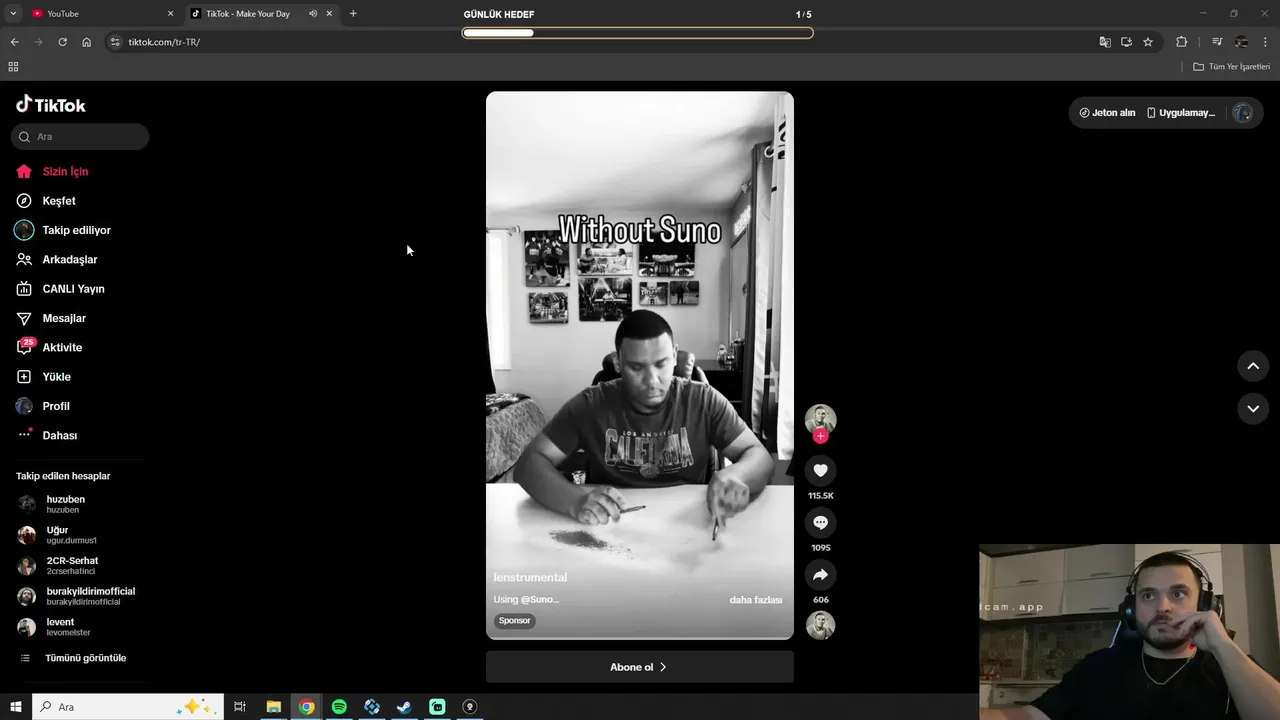Open the sound disc below the share count
This screenshot has width=1280, height=720.
[x=820, y=626]
